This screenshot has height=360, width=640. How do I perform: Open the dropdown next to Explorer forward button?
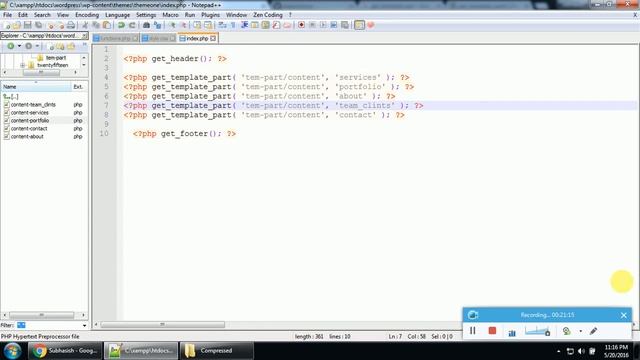coord(37,46)
